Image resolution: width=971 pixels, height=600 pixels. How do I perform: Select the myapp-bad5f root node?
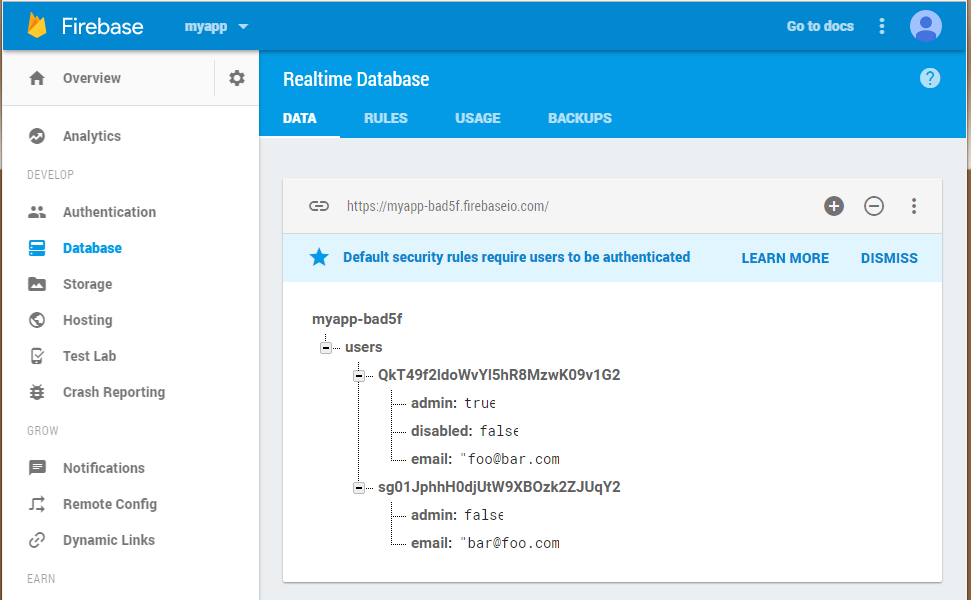[357, 319]
